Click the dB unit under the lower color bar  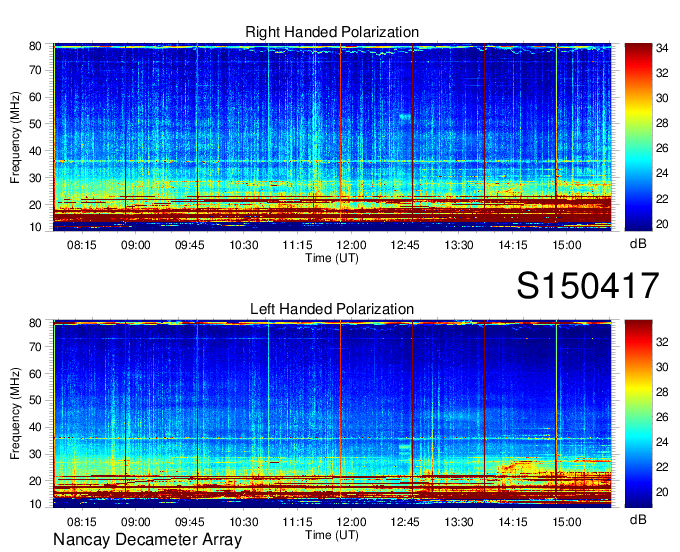coord(638,519)
